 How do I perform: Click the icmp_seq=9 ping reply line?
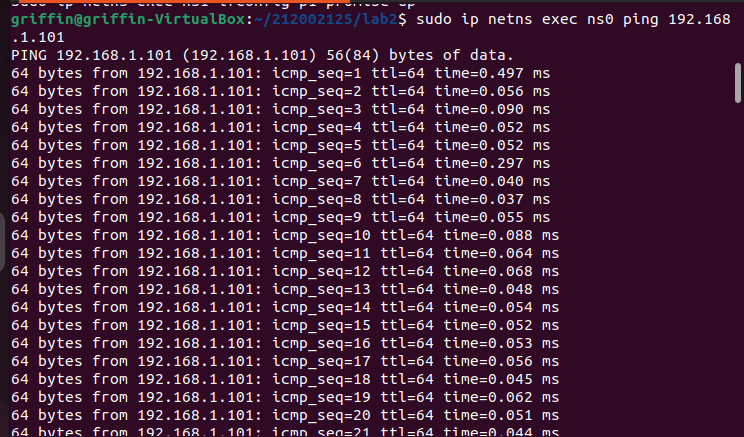click(280, 217)
